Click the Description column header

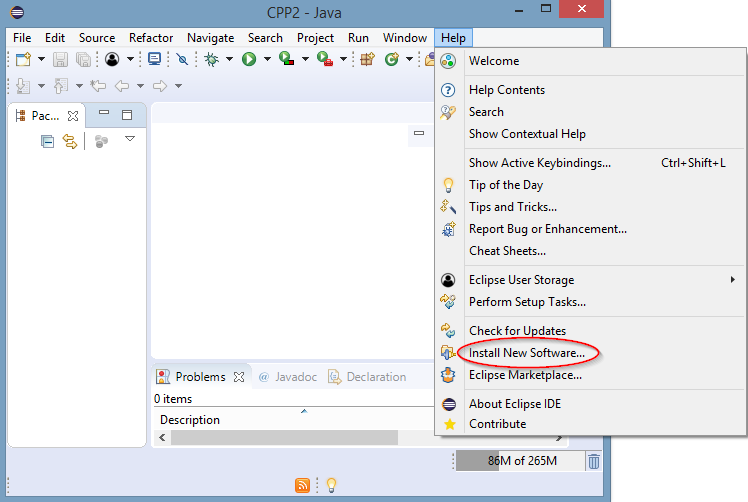pos(190,420)
